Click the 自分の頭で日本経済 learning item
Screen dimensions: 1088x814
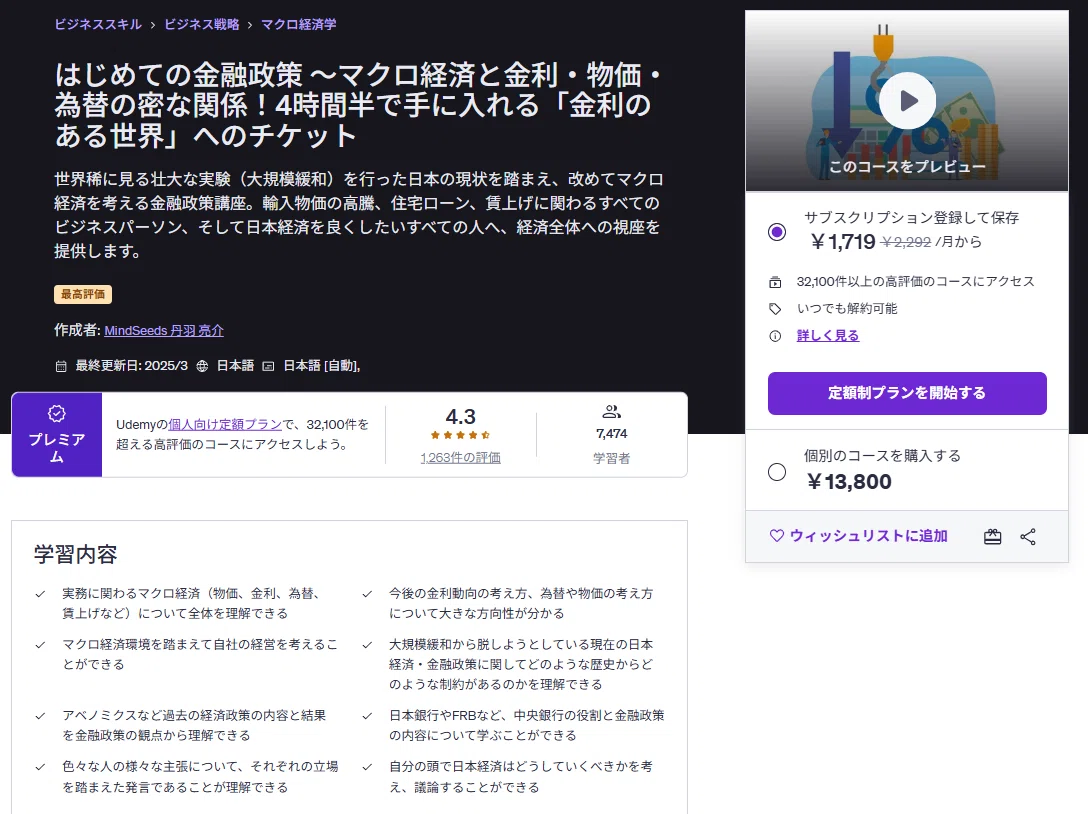tap(520, 777)
